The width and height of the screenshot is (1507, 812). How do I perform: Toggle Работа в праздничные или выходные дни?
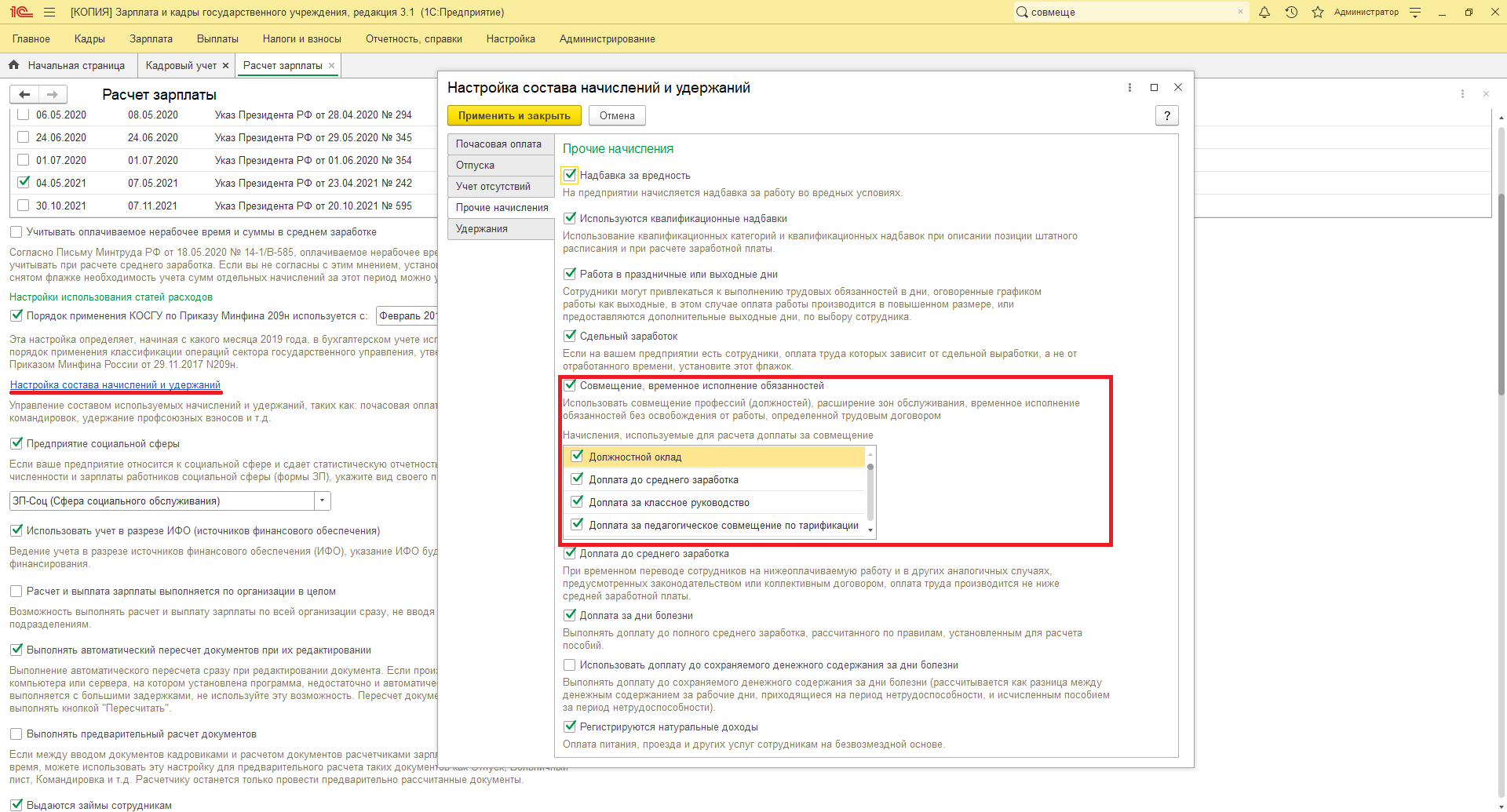coord(570,274)
